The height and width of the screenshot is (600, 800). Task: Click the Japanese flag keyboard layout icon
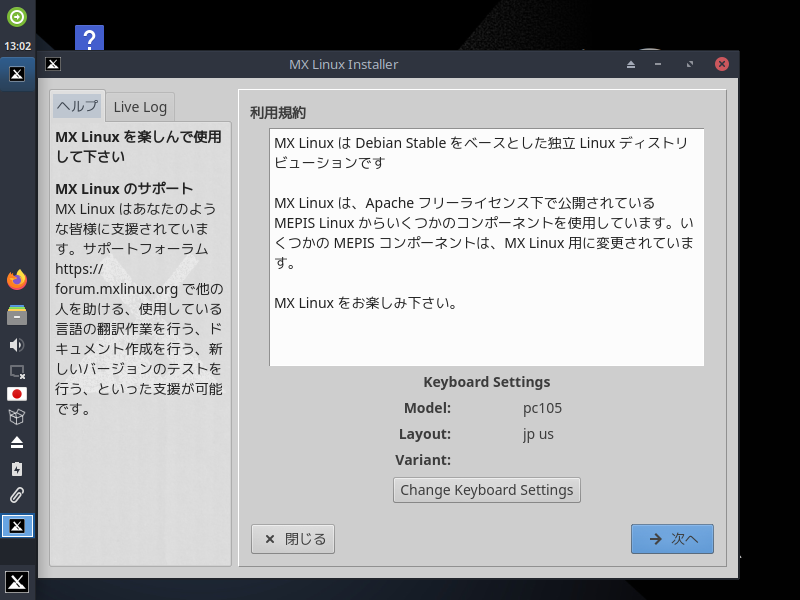click(x=17, y=394)
